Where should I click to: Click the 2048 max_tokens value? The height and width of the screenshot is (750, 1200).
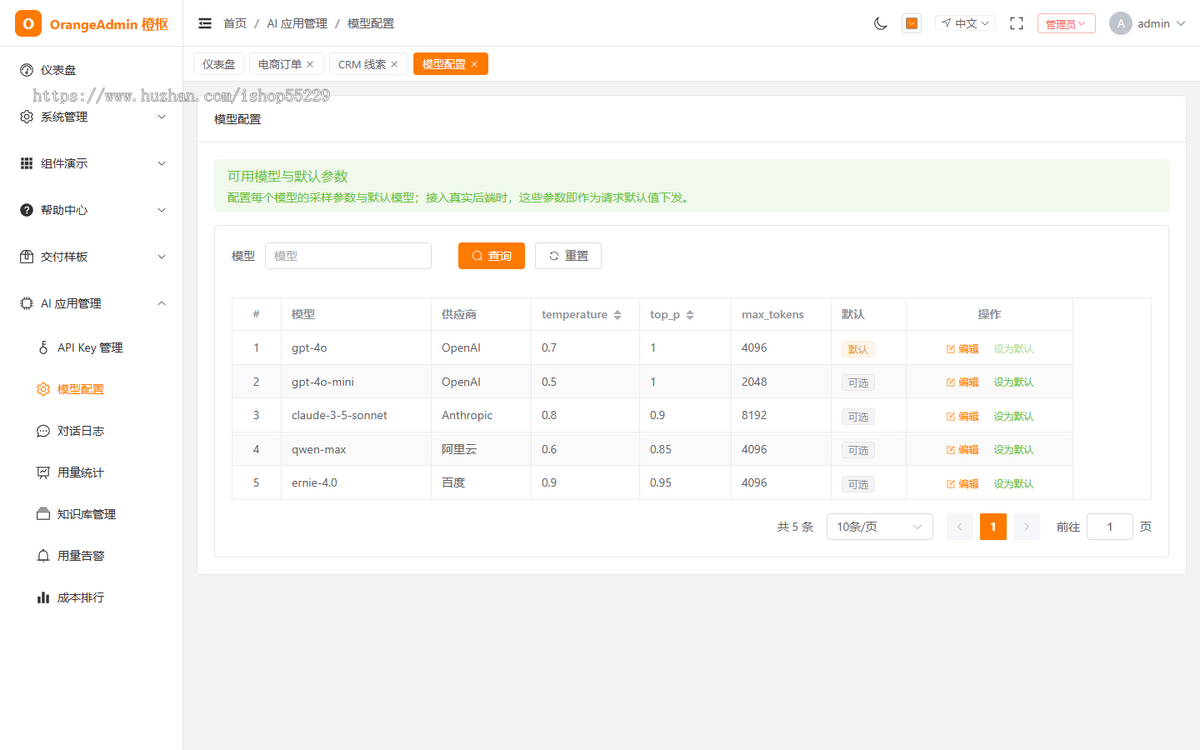click(754, 382)
